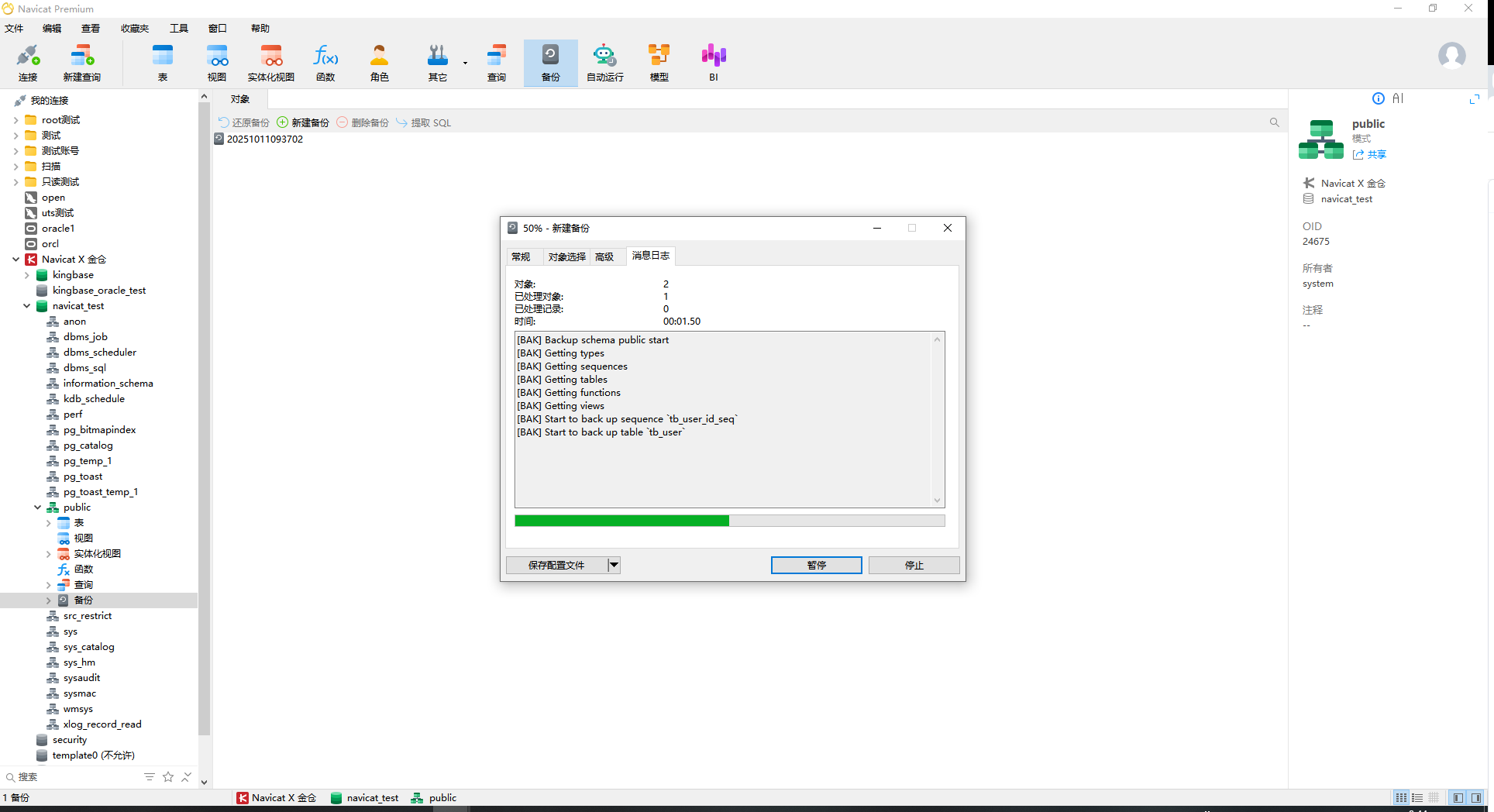This screenshot has width=1494, height=812.
Task: Toggle the left navigation pane visibility
Action: pos(1458,797)
